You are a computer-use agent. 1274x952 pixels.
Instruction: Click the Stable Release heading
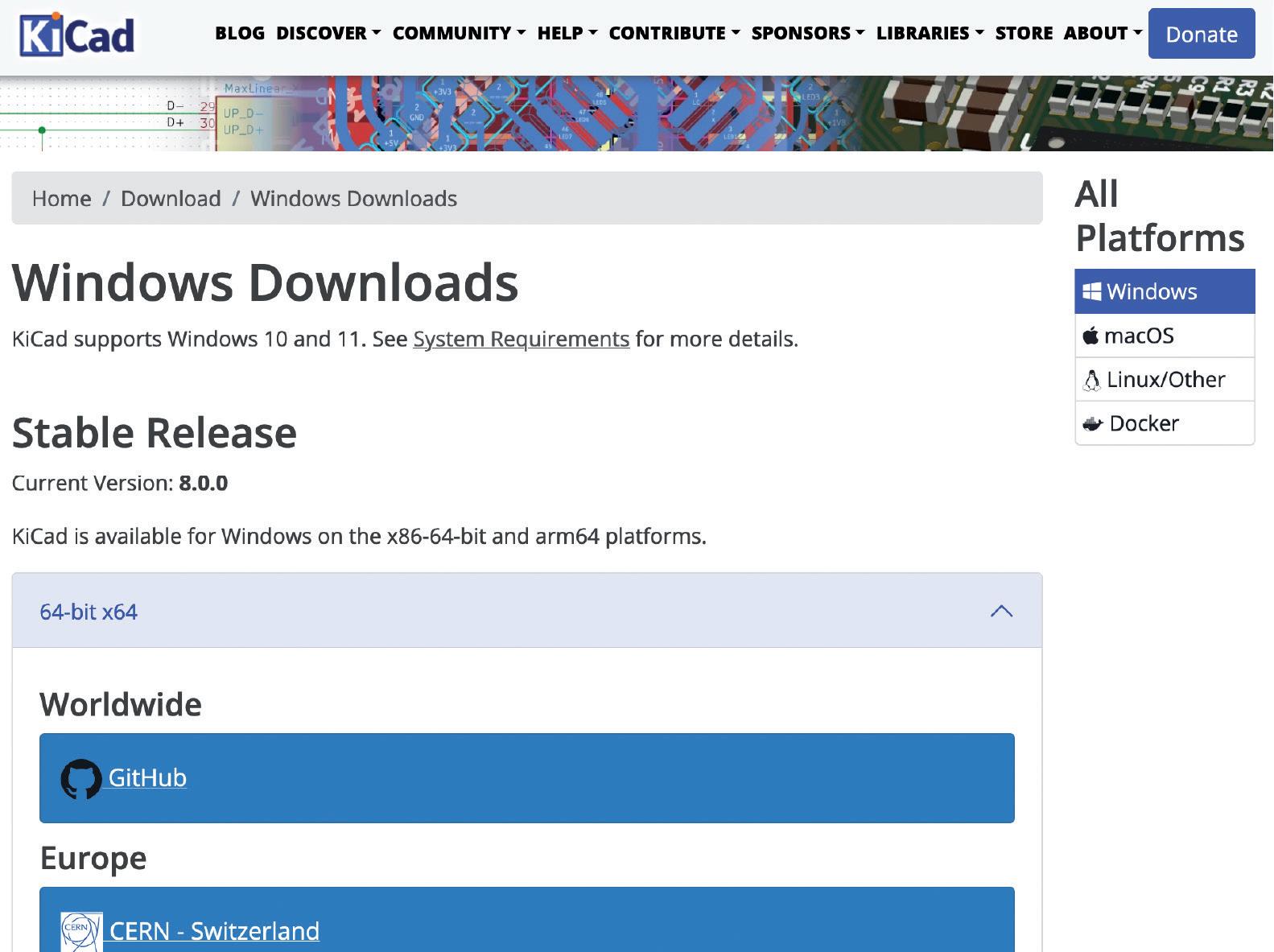point(155,433)
